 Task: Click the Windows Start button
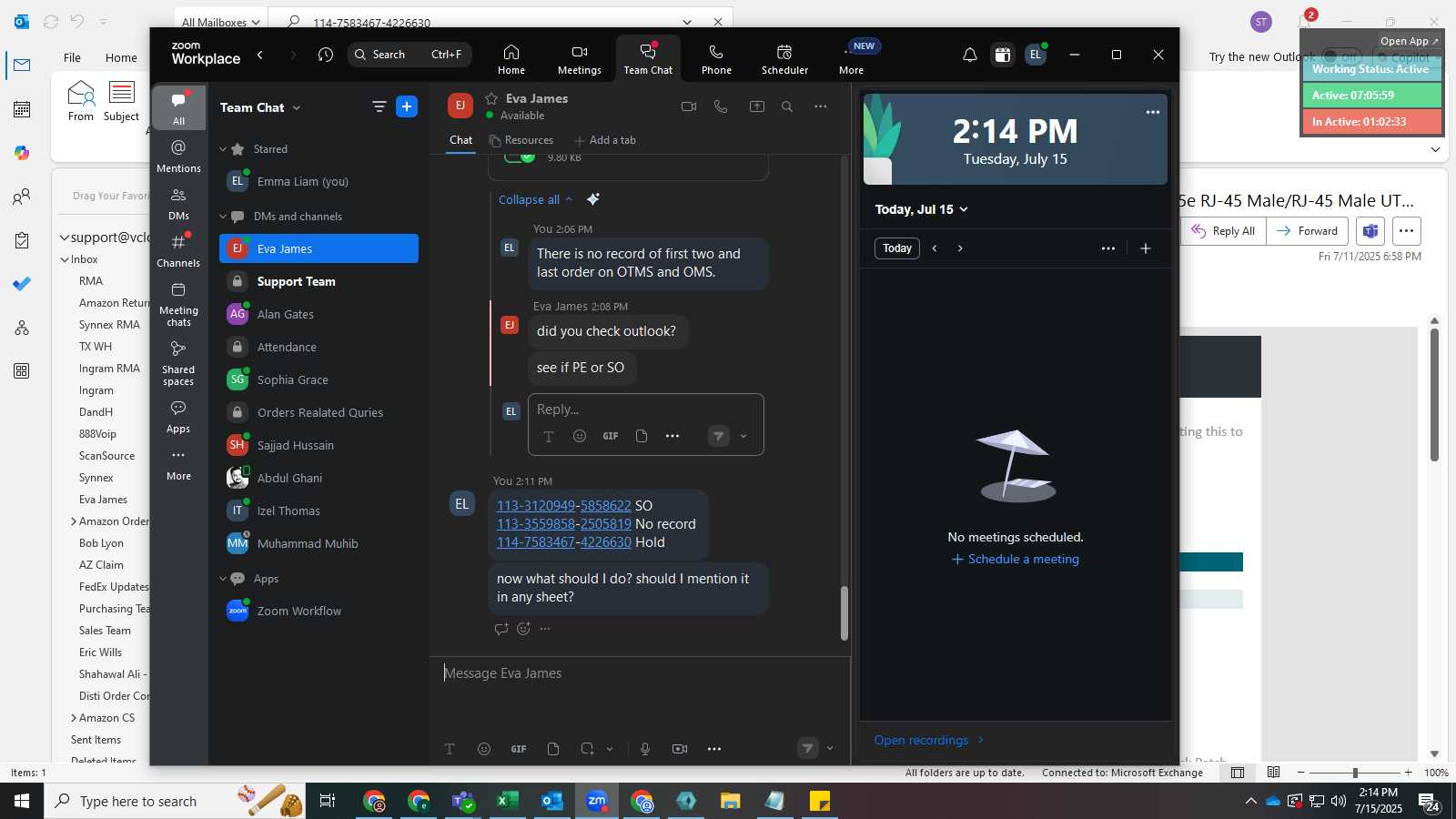click(x=22, y=801)
